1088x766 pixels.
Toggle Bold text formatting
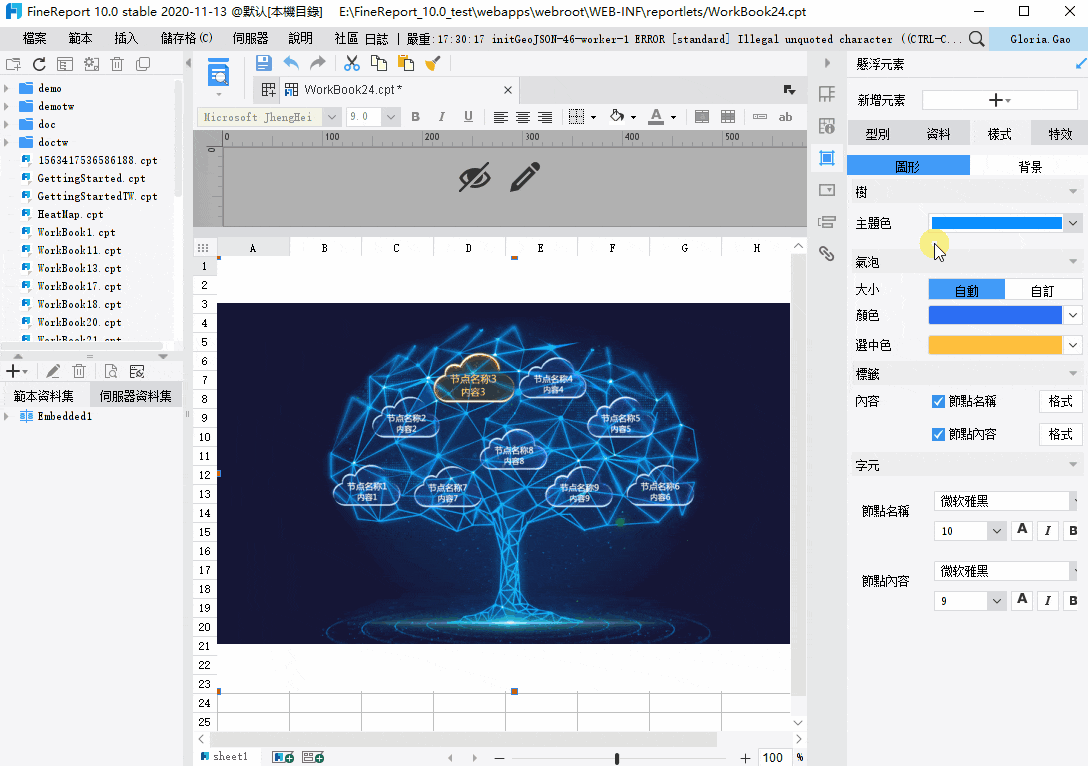pos(416,117)
